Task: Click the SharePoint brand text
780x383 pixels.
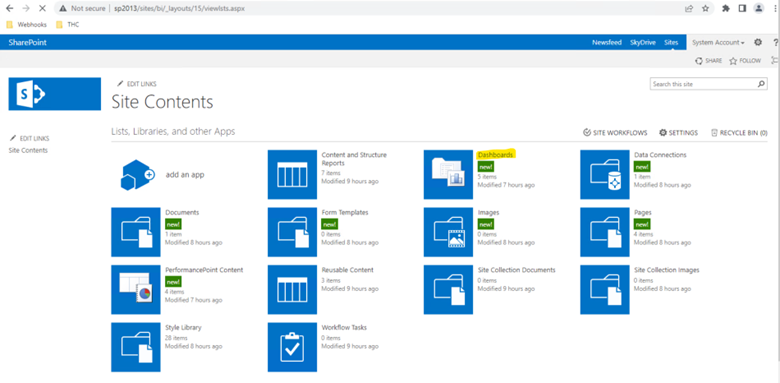Action: click(27, 43)
